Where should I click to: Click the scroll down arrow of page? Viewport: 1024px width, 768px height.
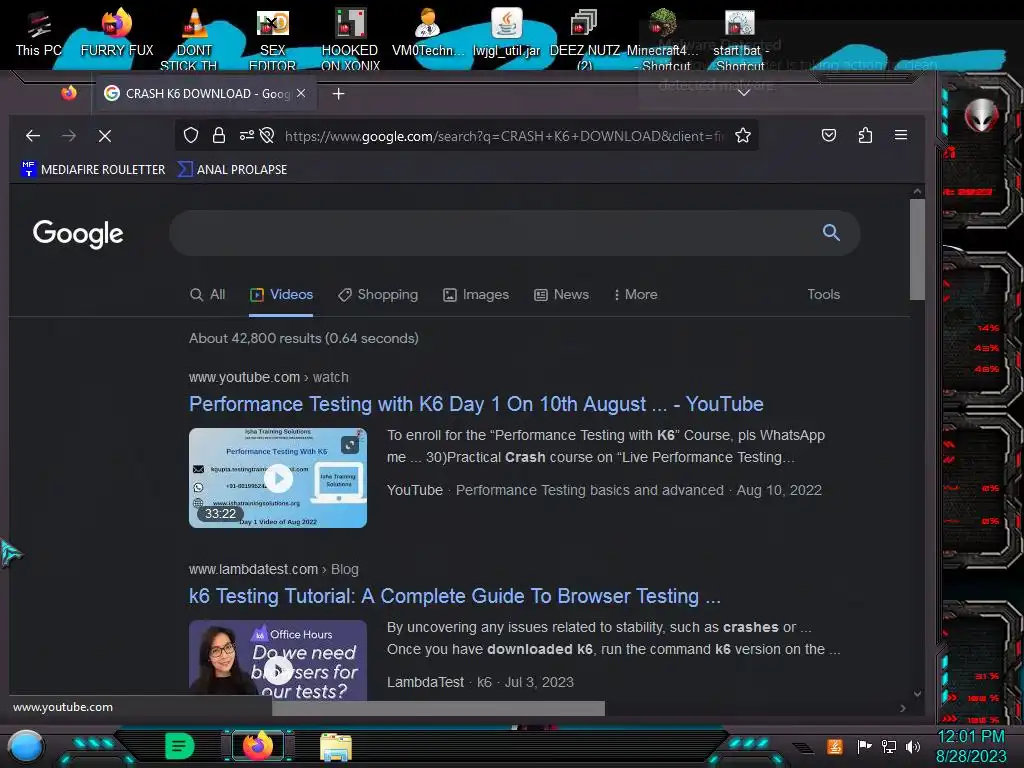(x=917, y=694)
